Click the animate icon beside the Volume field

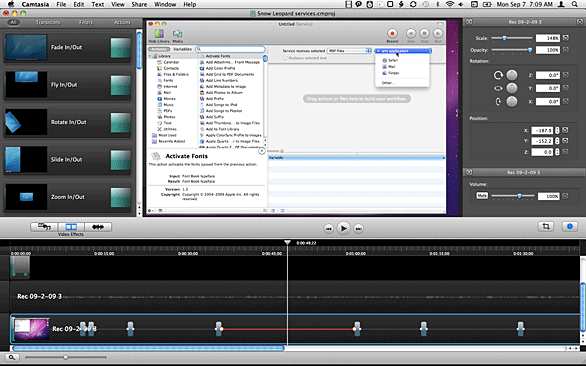click(x=565, y=196)
